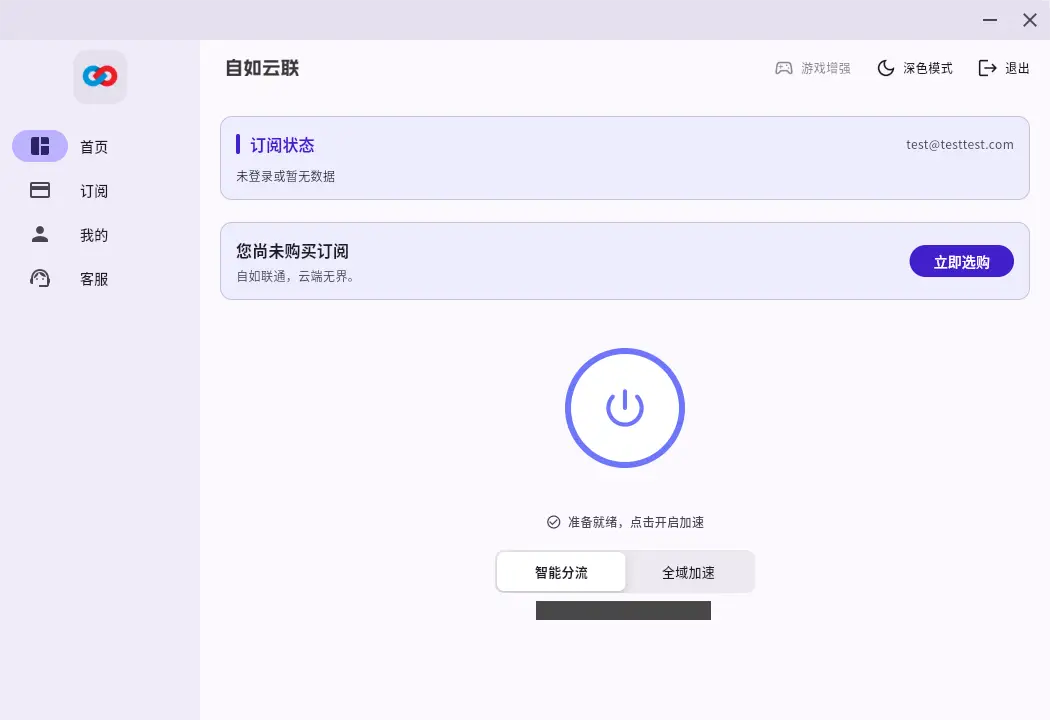Viewport: 1050px width, 720px height.
Task: Click the card-shaped 订阅 icon in sidebar
Action: (40, 190)
